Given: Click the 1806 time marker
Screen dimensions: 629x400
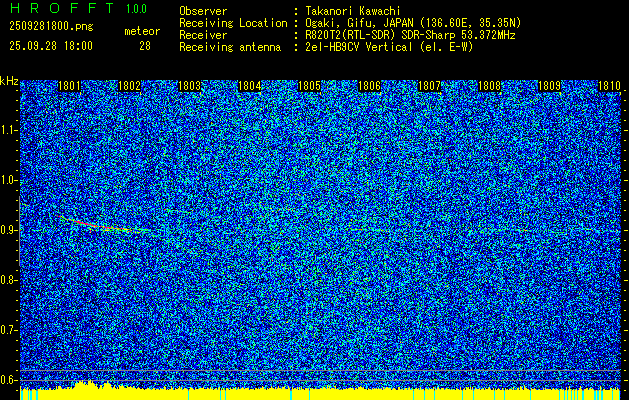Looking at the screenshot, I should point(369,86).
